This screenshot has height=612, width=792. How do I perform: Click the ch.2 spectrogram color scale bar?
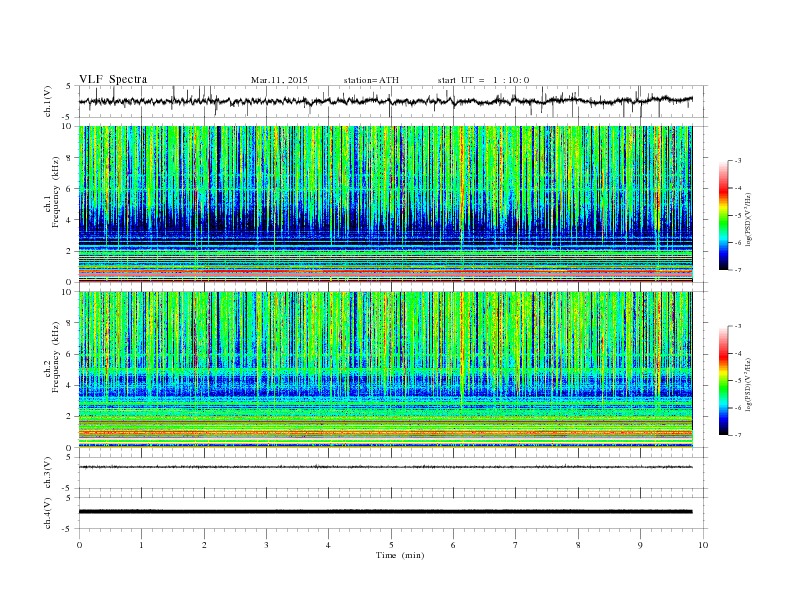(723, 381)
